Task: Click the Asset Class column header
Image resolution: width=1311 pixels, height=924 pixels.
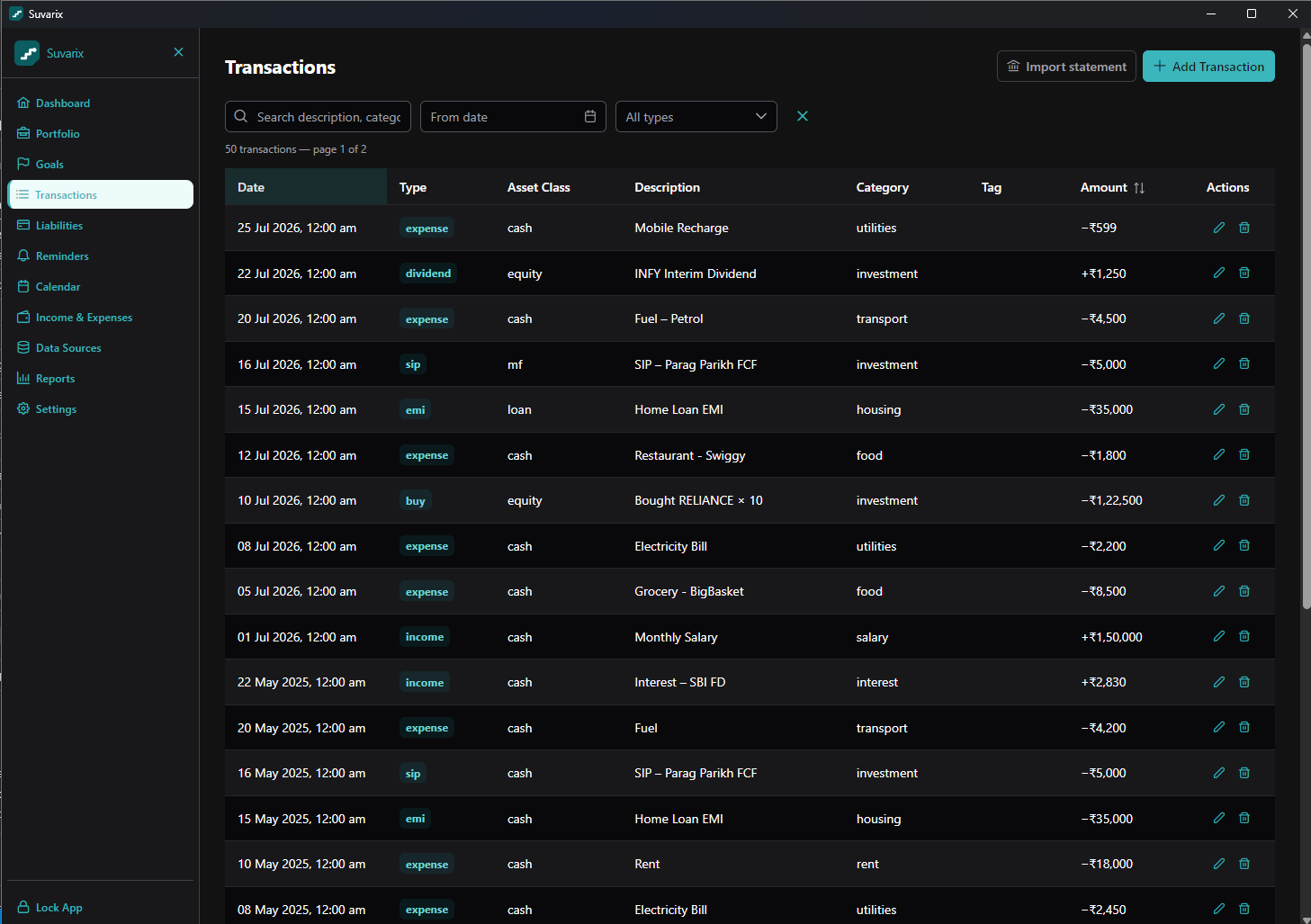Action: point(538,187)
